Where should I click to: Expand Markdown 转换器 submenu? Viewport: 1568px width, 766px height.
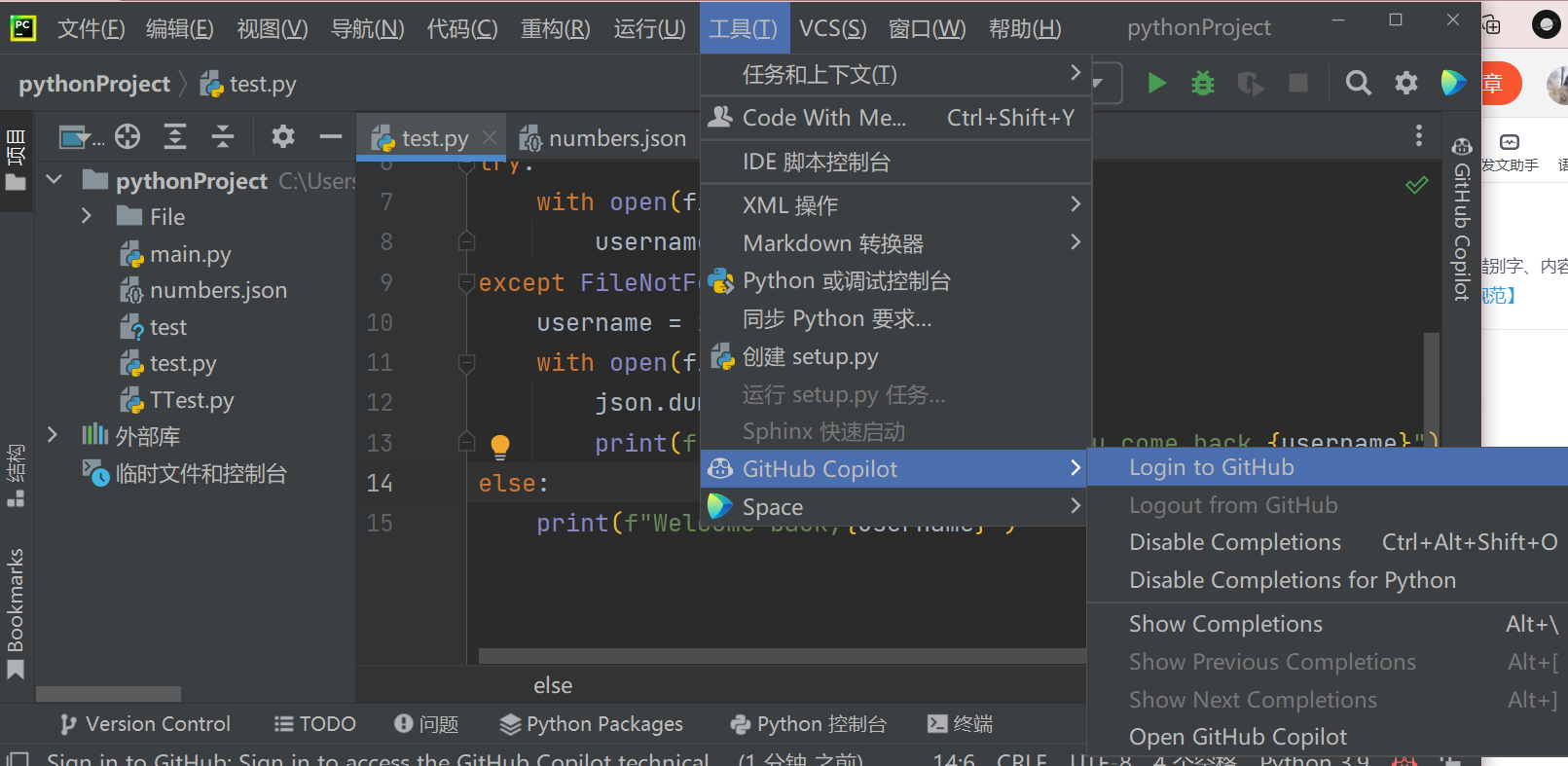point(895,242)
